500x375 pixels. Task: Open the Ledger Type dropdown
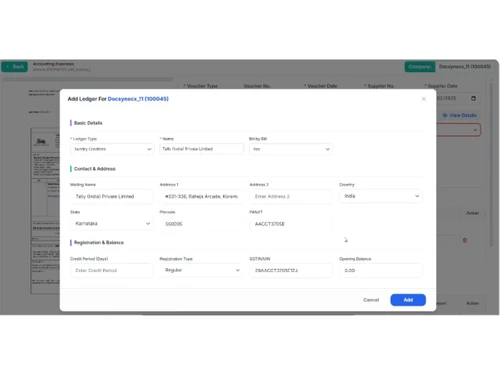pyautogui.click(x=112, y=149)
